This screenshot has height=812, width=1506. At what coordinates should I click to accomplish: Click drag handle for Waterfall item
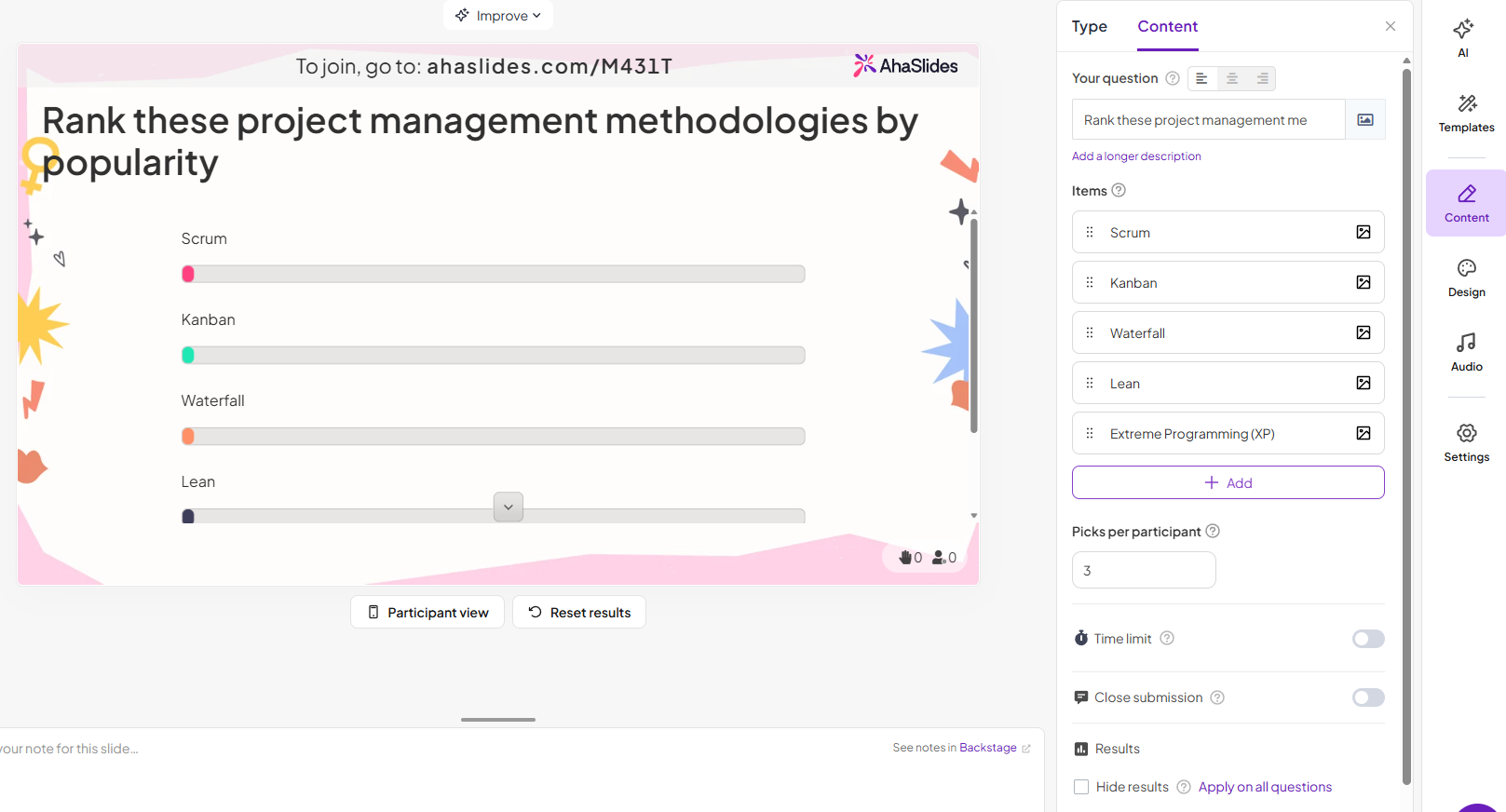[x=1090, y=333]
